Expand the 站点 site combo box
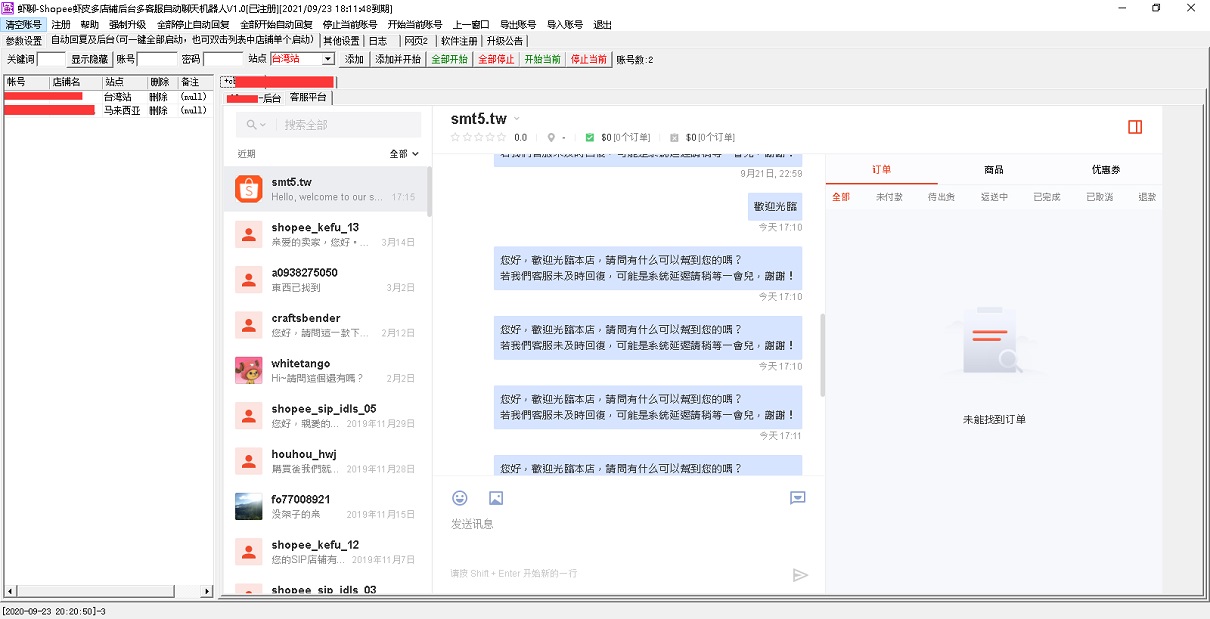Viewport: 1210px width, 619px height. pyautogui.click(x=328, y=60)
